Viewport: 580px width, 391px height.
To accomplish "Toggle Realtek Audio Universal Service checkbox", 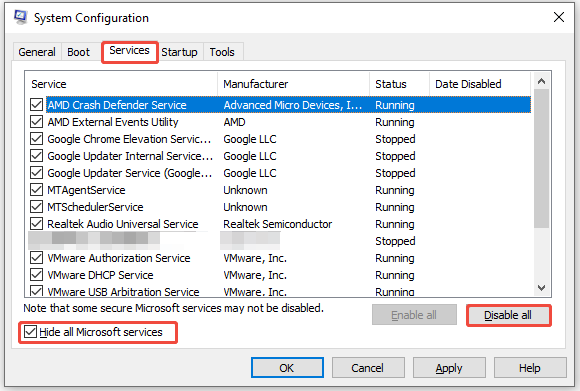I will (x=36, y=224).
